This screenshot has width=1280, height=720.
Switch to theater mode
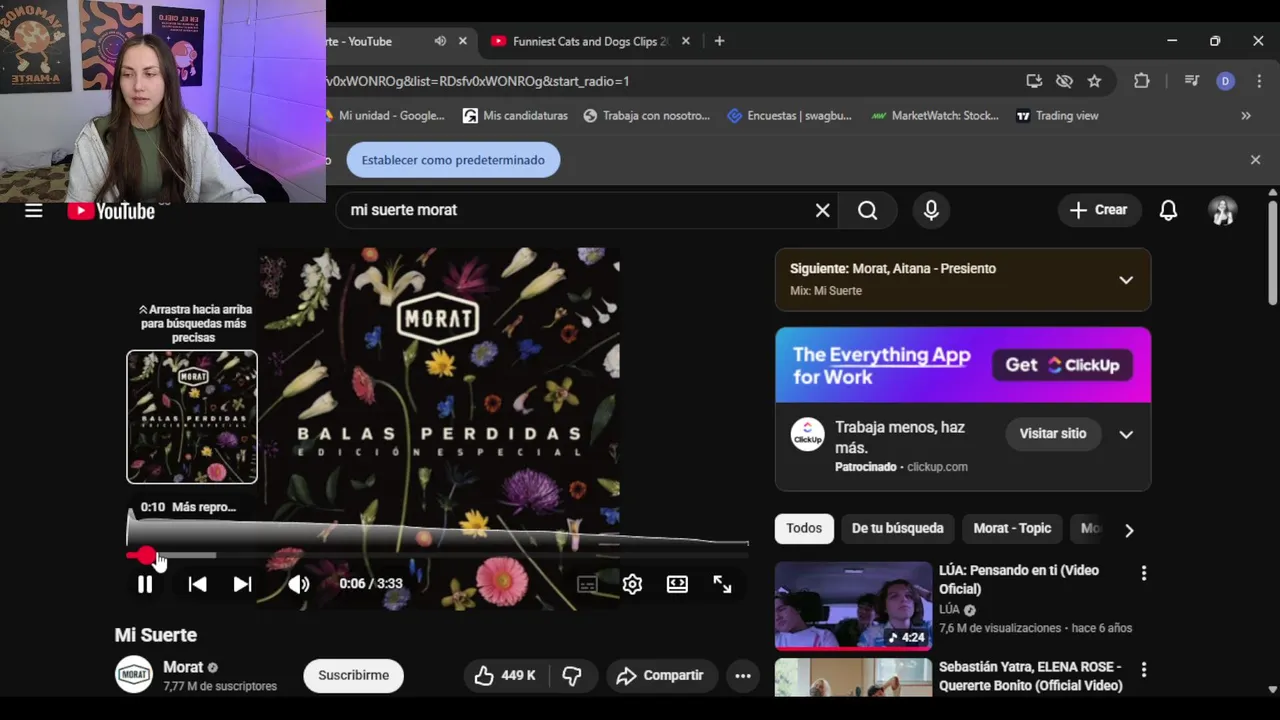click(x=677, y=584)
